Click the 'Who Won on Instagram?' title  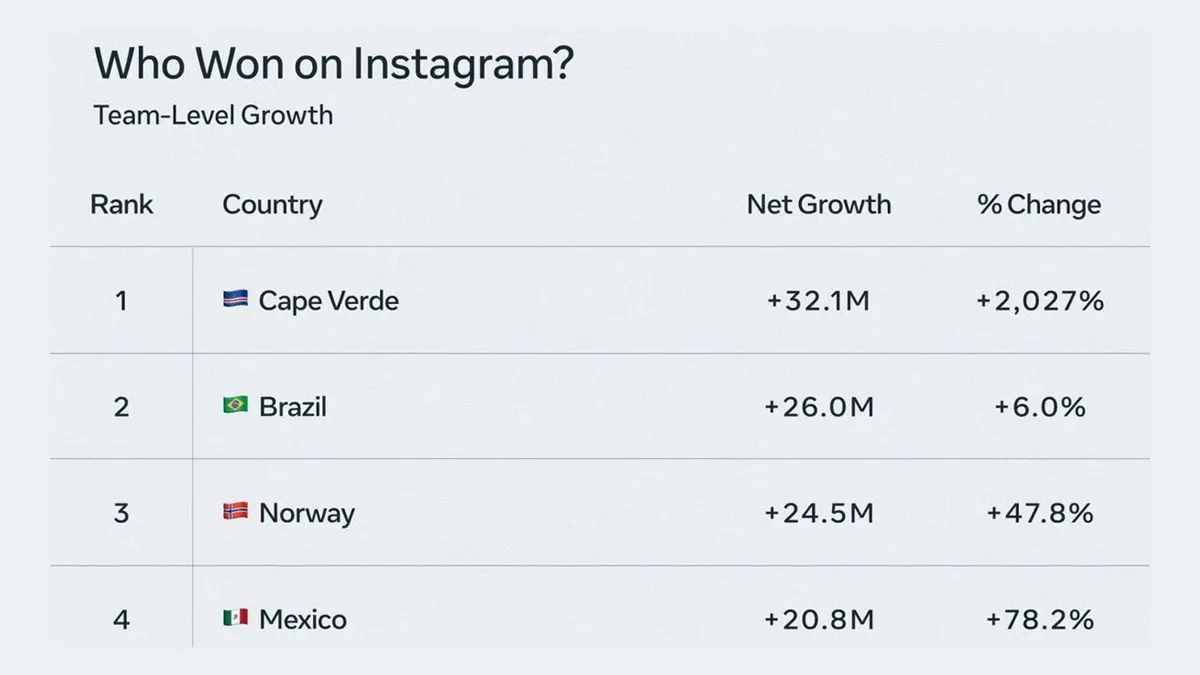334,65
